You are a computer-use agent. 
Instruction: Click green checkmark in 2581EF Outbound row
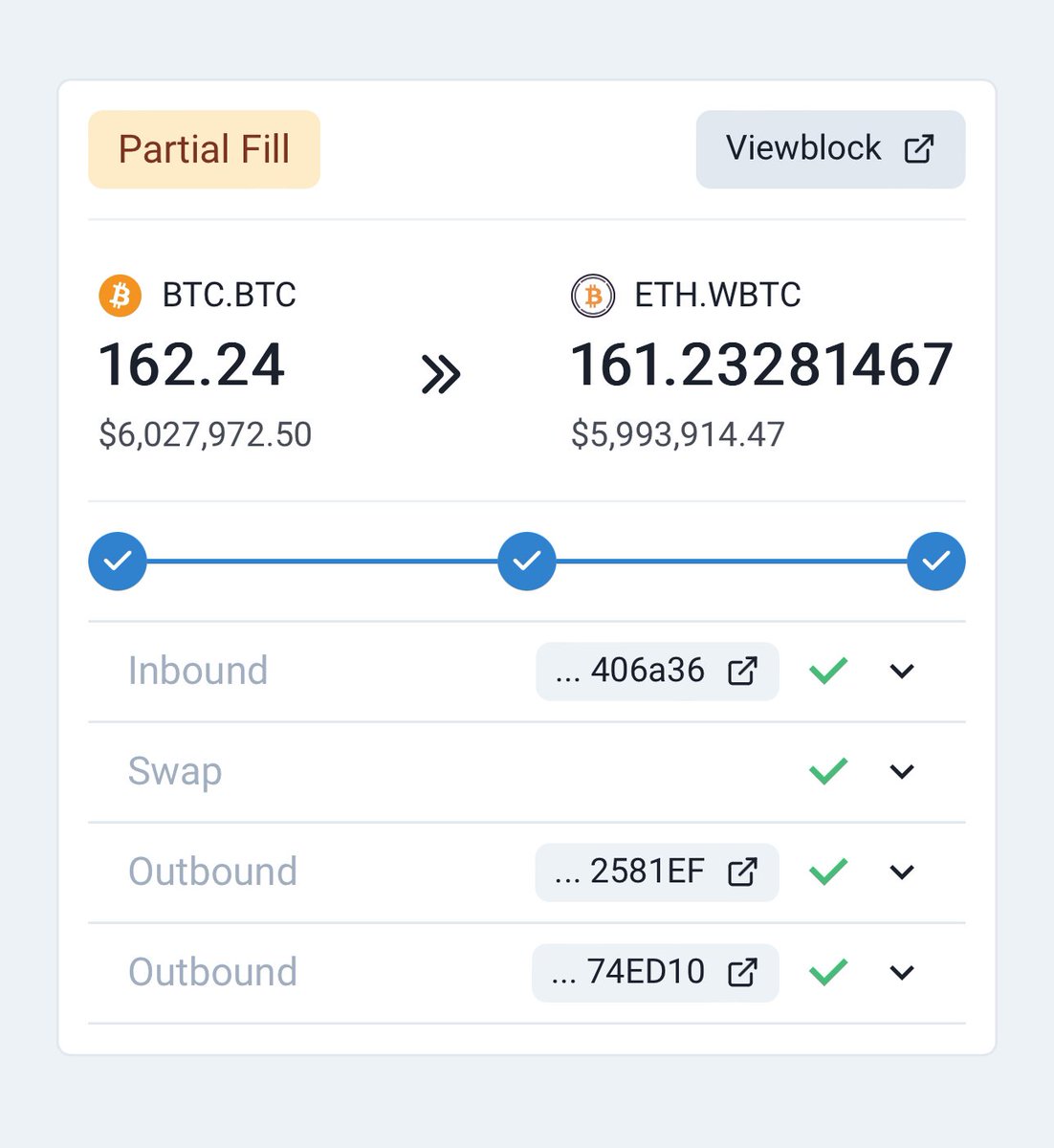point(828,872)
